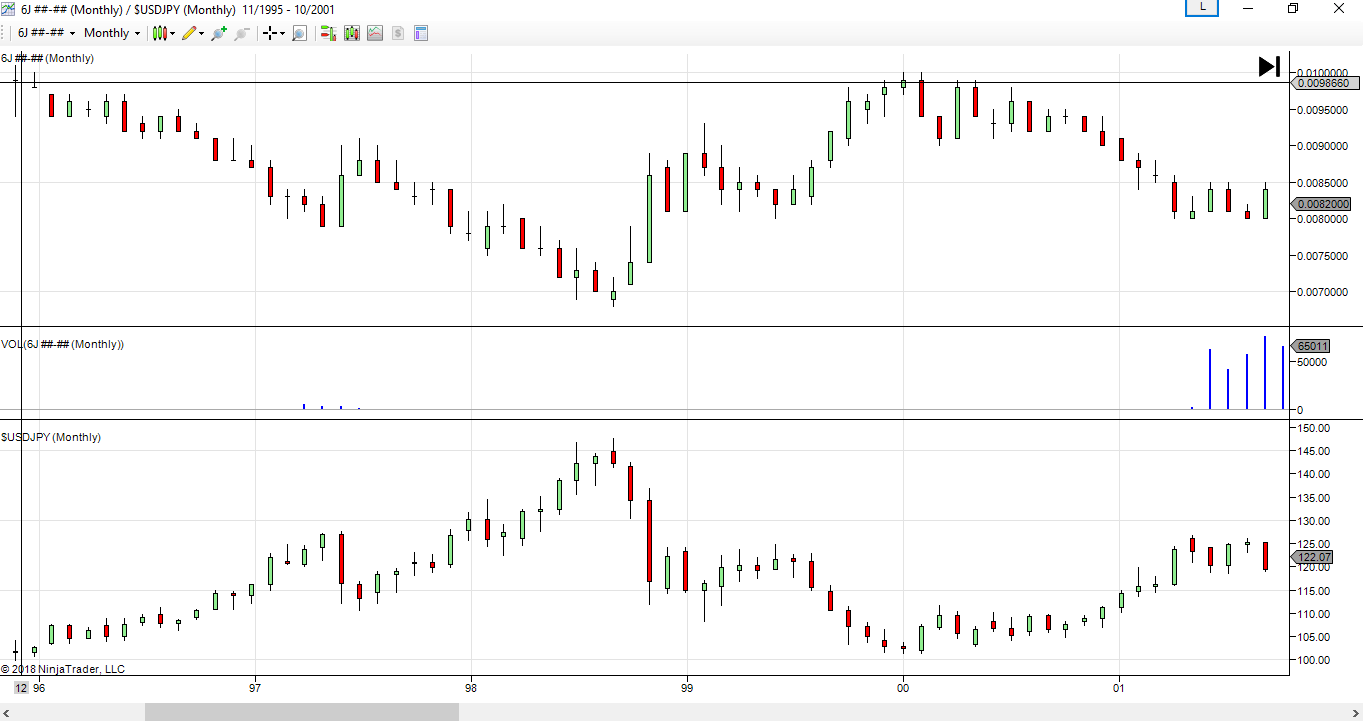This screenshot has width=1363, height=721.
Task: Click the scrollbar left arrow
Action: [7, 712]
